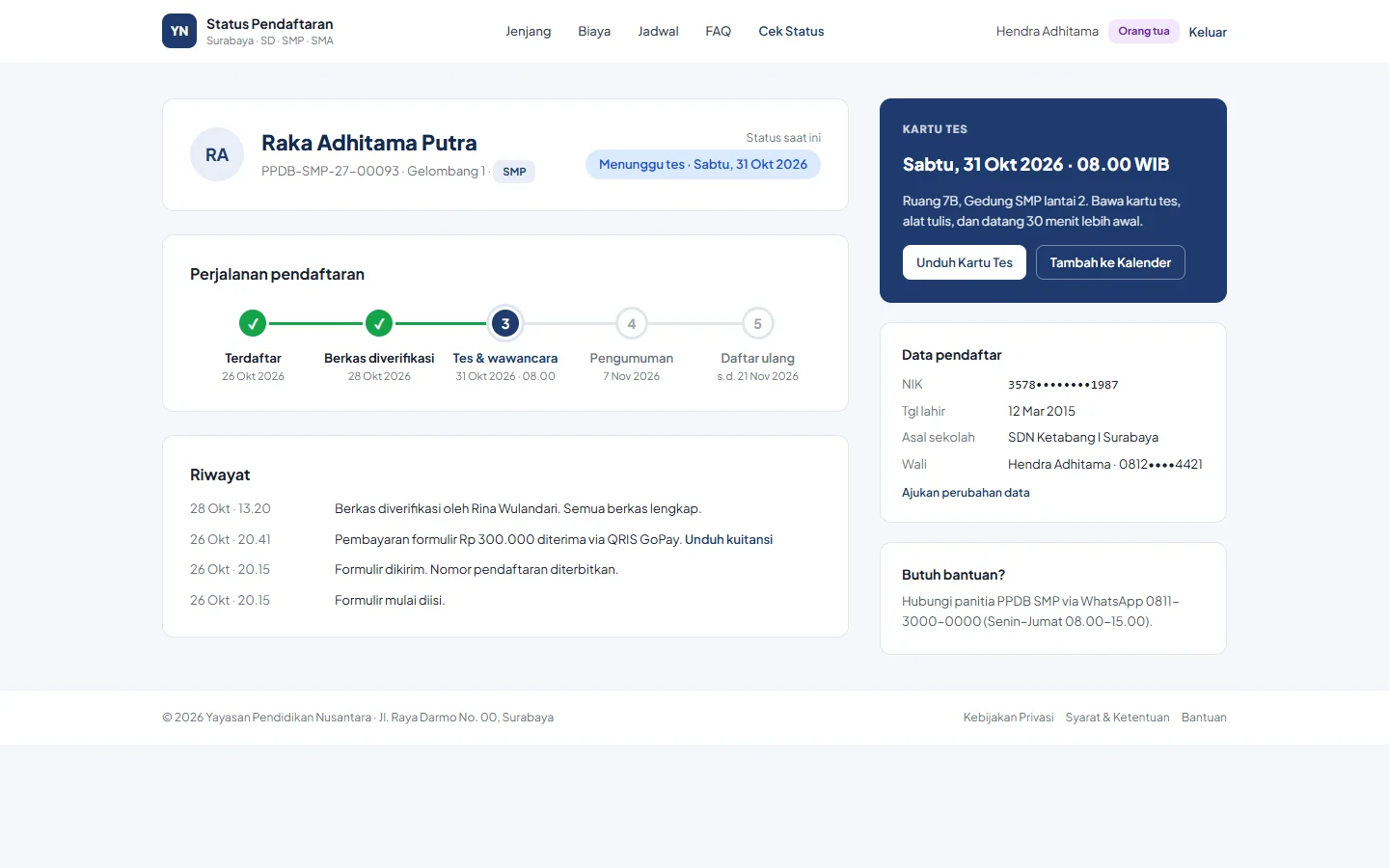
Task: Select the Terdaftar completed step checkmark
Action: pos(253,324)
